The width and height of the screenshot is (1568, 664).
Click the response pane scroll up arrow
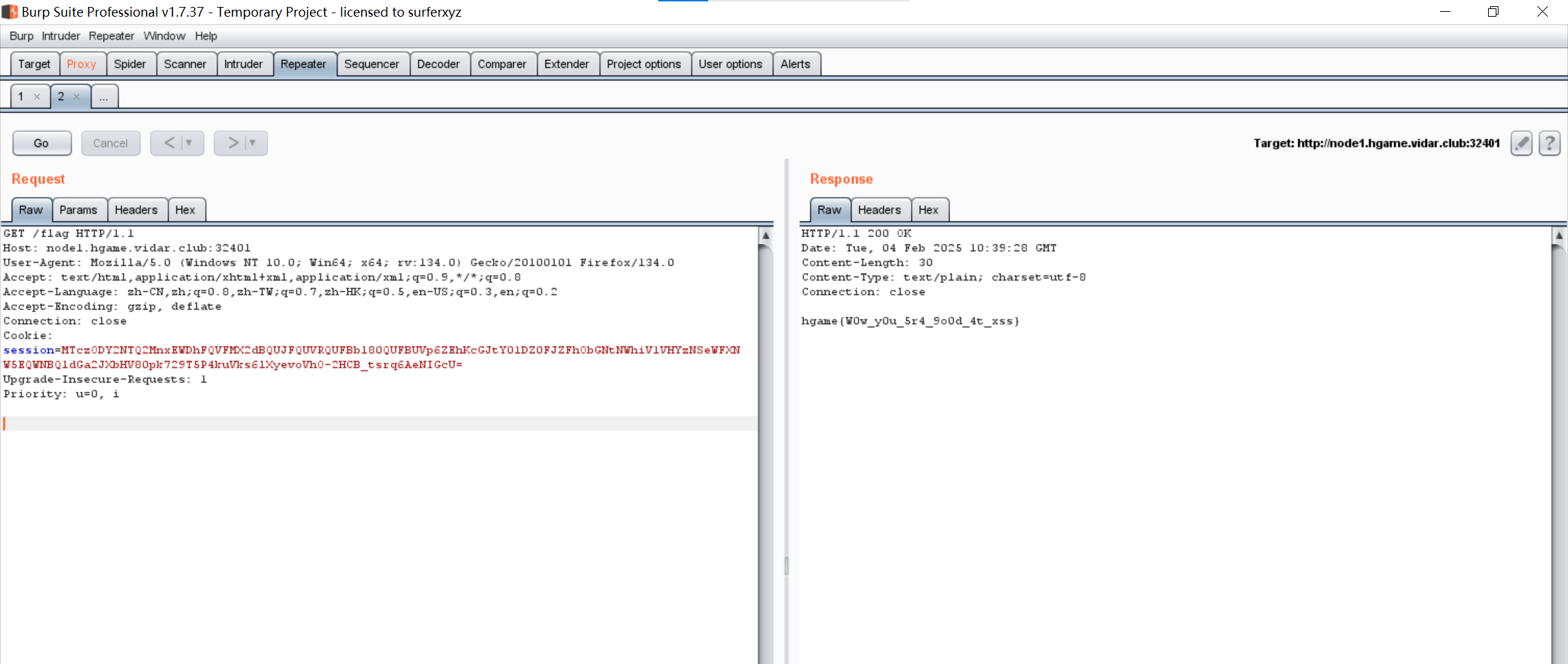click(1559, 235)
